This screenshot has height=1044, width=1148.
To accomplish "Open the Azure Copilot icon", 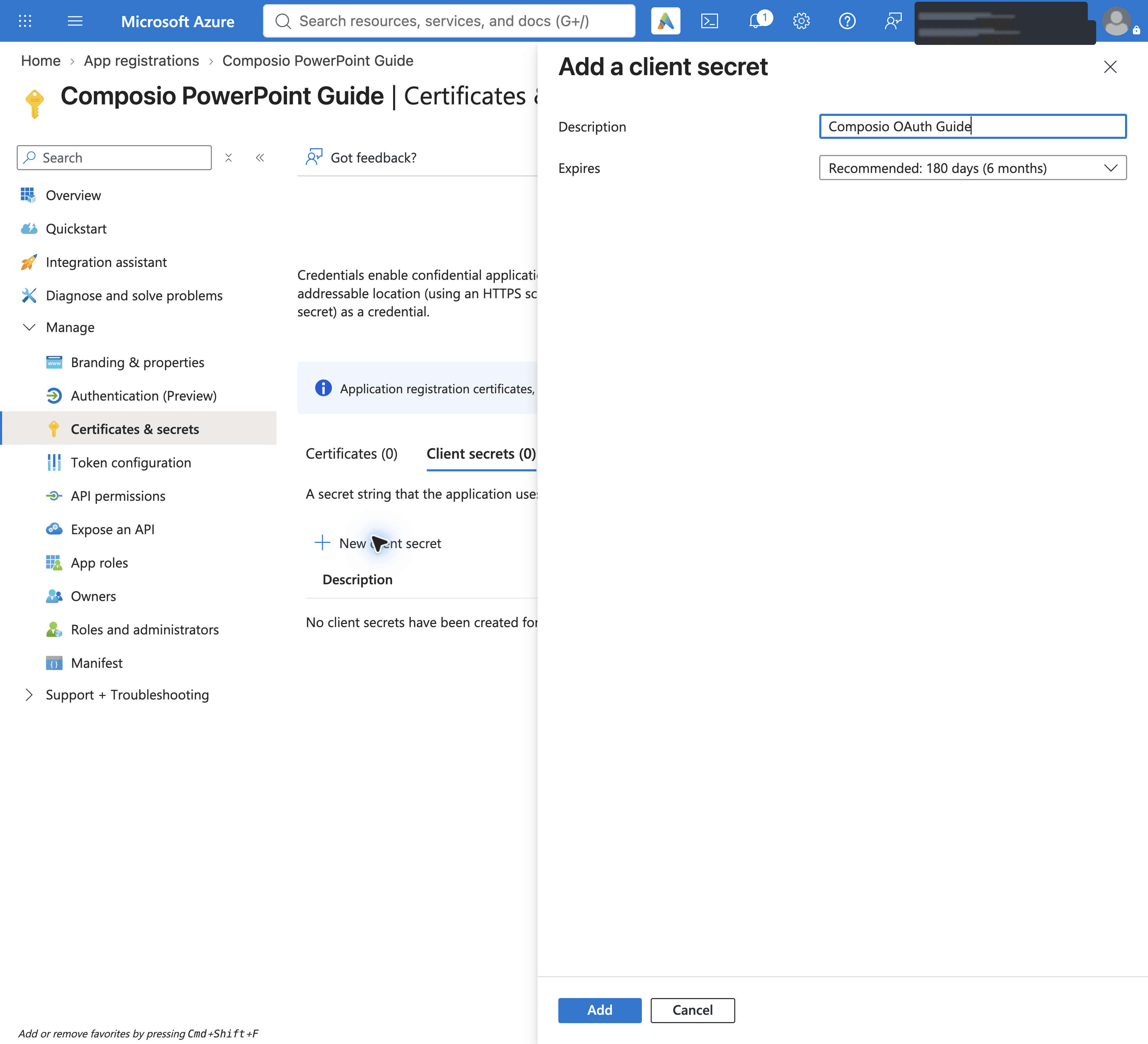I will [x=665, y=21].
